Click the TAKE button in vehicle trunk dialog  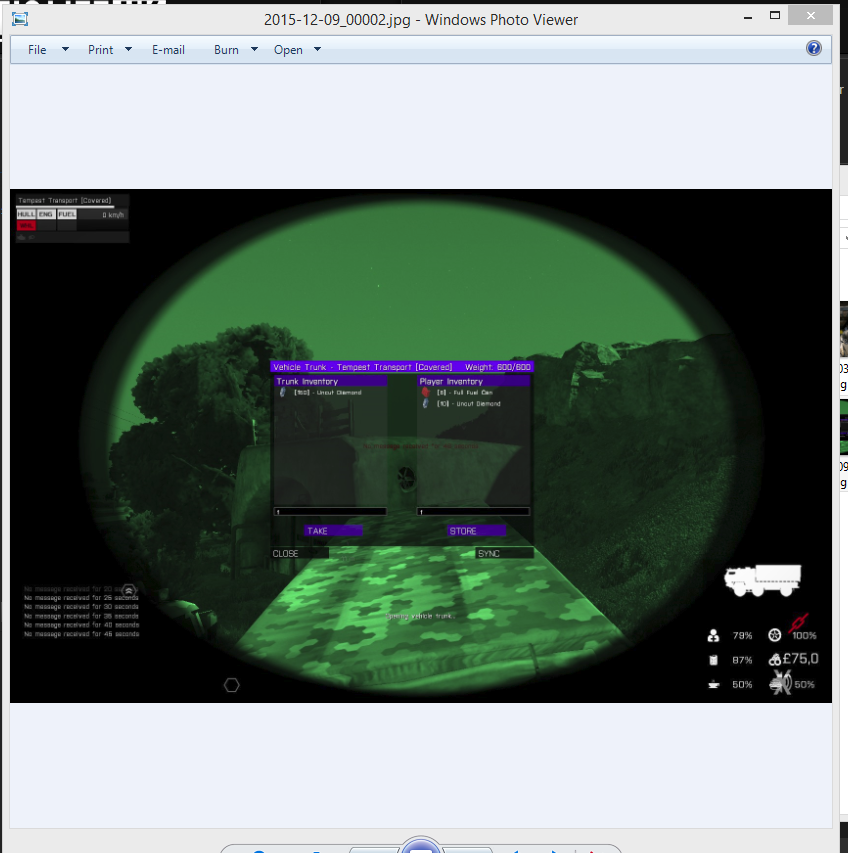point(333,530)
